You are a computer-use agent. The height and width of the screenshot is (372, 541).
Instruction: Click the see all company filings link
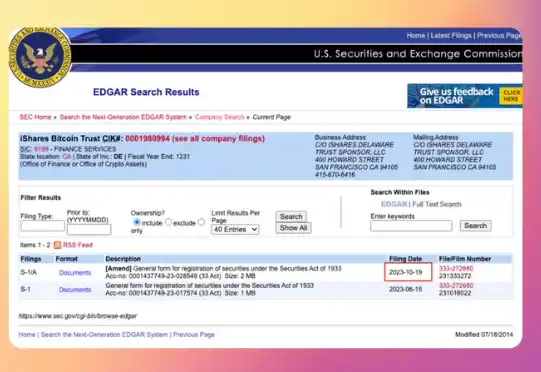pyautogui.click(x=218, y=139)
